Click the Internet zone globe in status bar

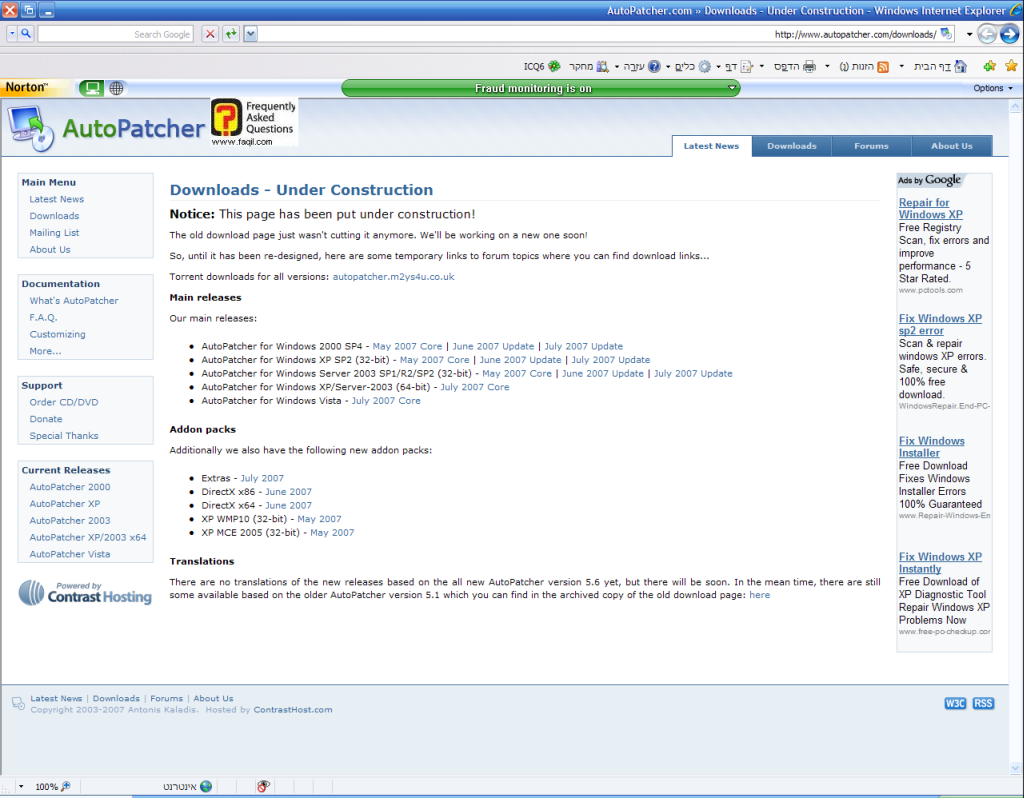pos(206,786)
